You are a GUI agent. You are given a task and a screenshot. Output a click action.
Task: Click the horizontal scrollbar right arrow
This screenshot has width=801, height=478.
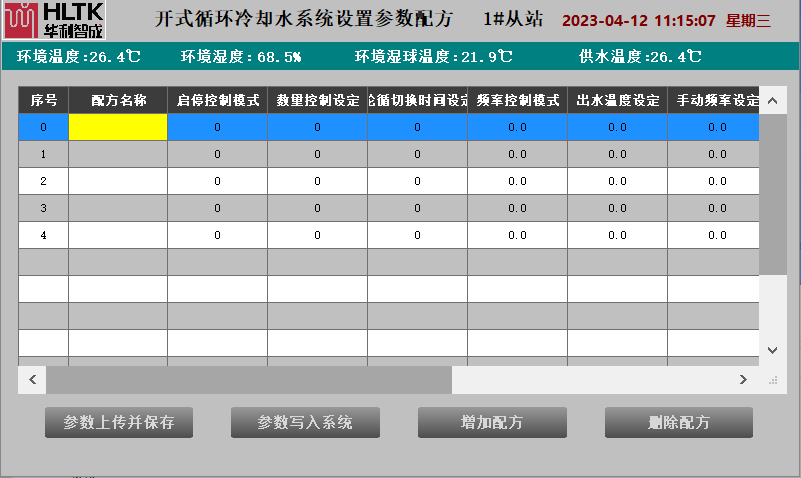(x=742, y=380)
